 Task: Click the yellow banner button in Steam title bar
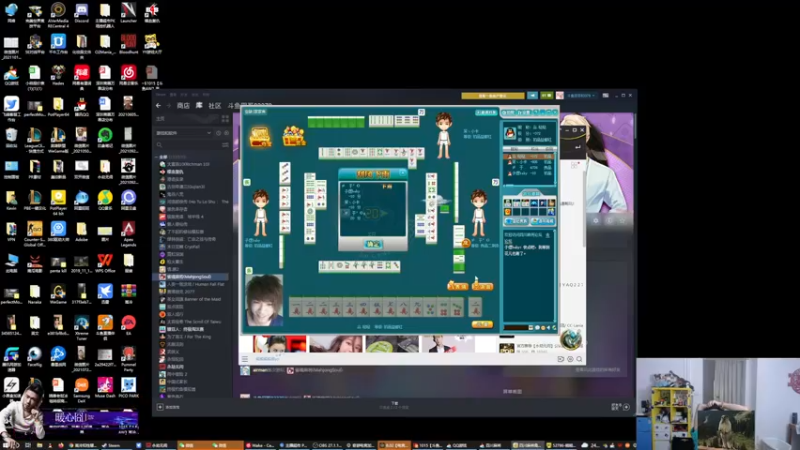pos(493,95)
